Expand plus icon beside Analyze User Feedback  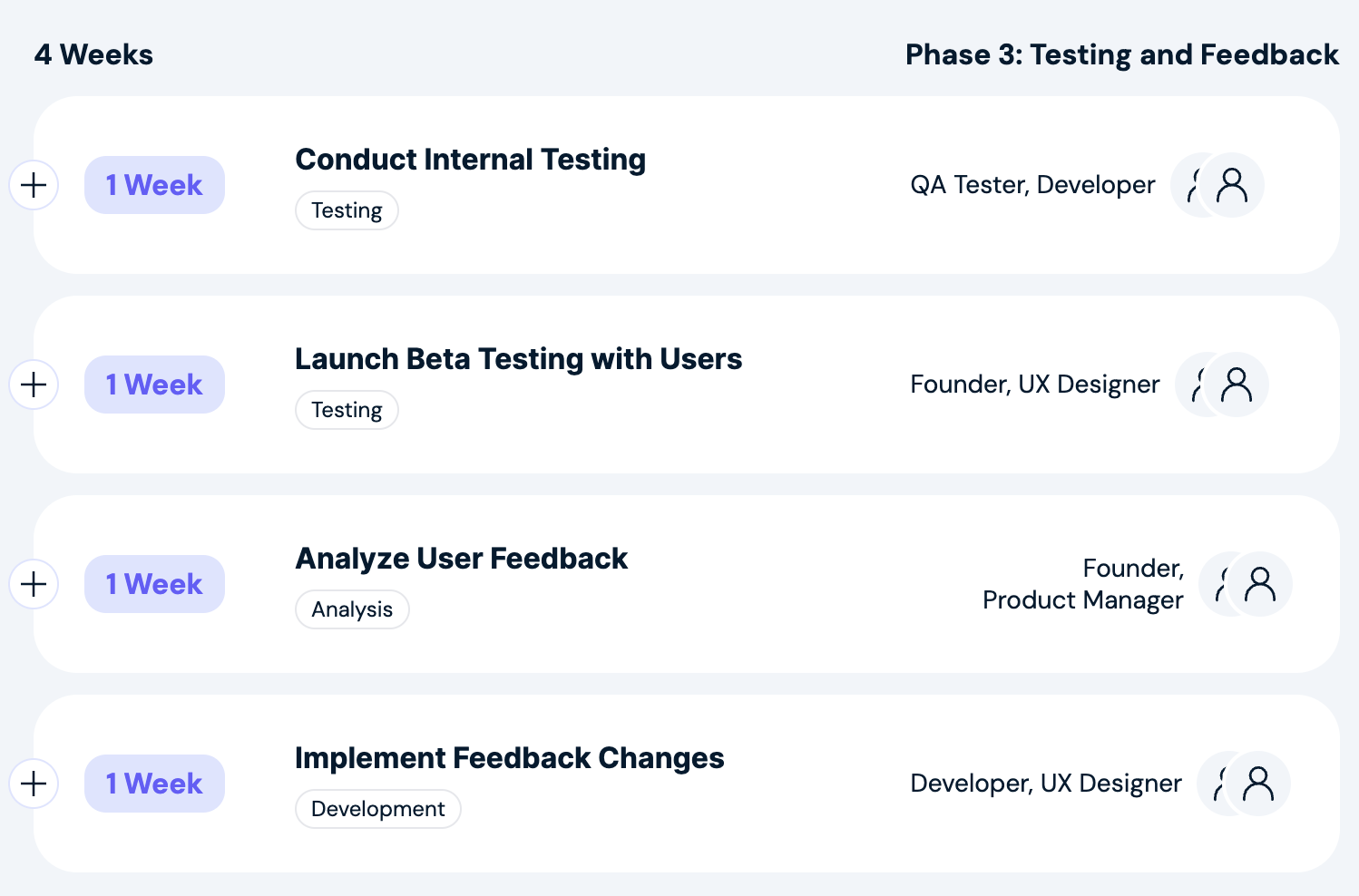34,584
